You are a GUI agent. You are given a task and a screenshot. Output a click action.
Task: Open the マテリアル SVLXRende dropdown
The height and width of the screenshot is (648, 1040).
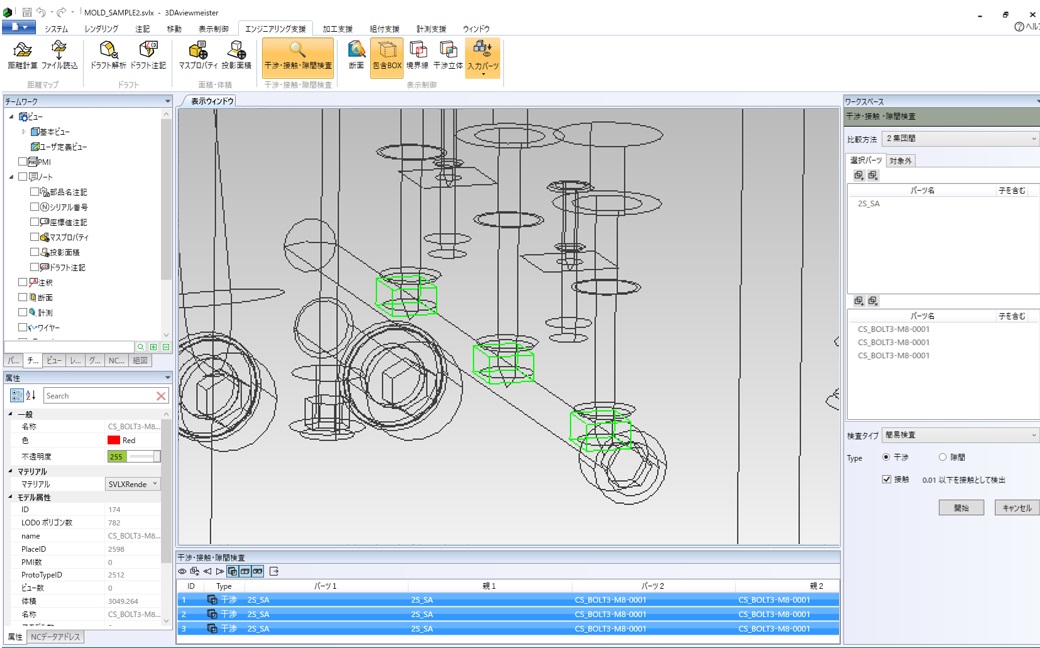[134, 484]
